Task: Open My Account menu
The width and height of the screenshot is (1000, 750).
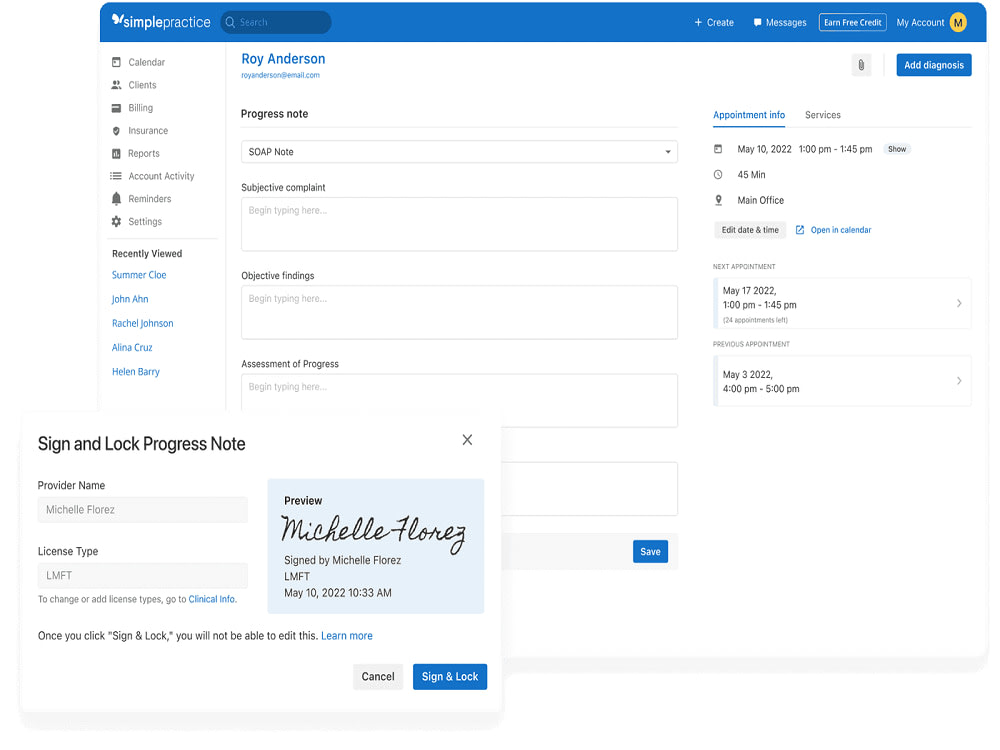Action: click(x=931, y=22)
